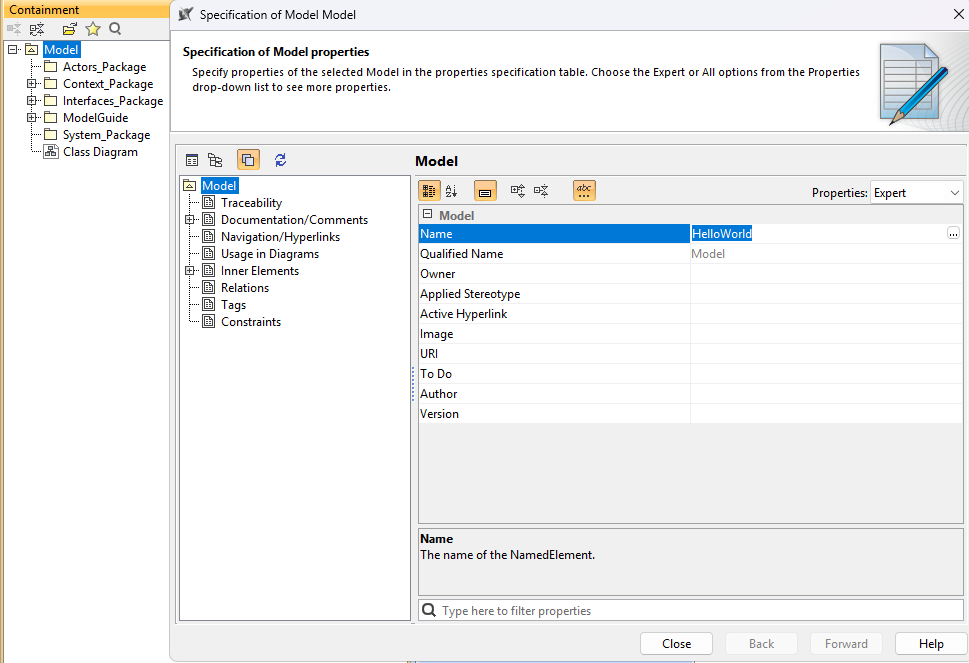Select Actors_Package in Containment tree
The height and width of the screenshot is (663, 969).
click(104, 67)
